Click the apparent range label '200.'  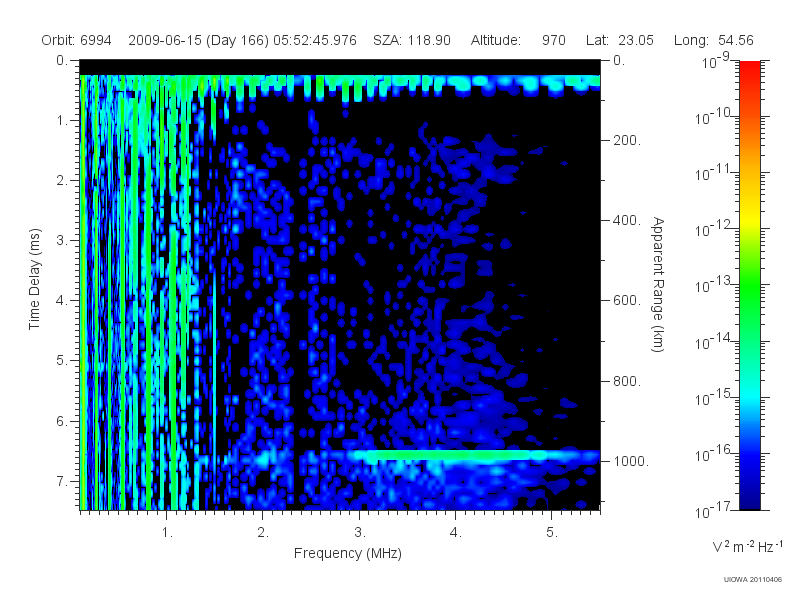627,140
